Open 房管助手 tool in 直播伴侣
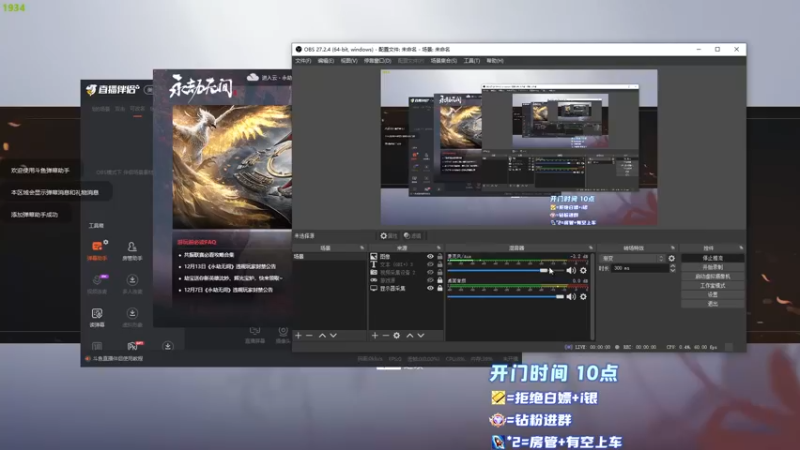Viewport: 800px width, 450px height. click(132, 251)
